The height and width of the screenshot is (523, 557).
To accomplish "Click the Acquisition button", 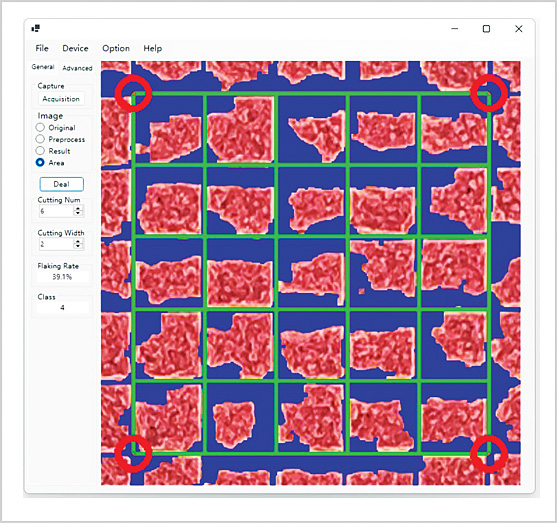I will [x=61, y=99].
